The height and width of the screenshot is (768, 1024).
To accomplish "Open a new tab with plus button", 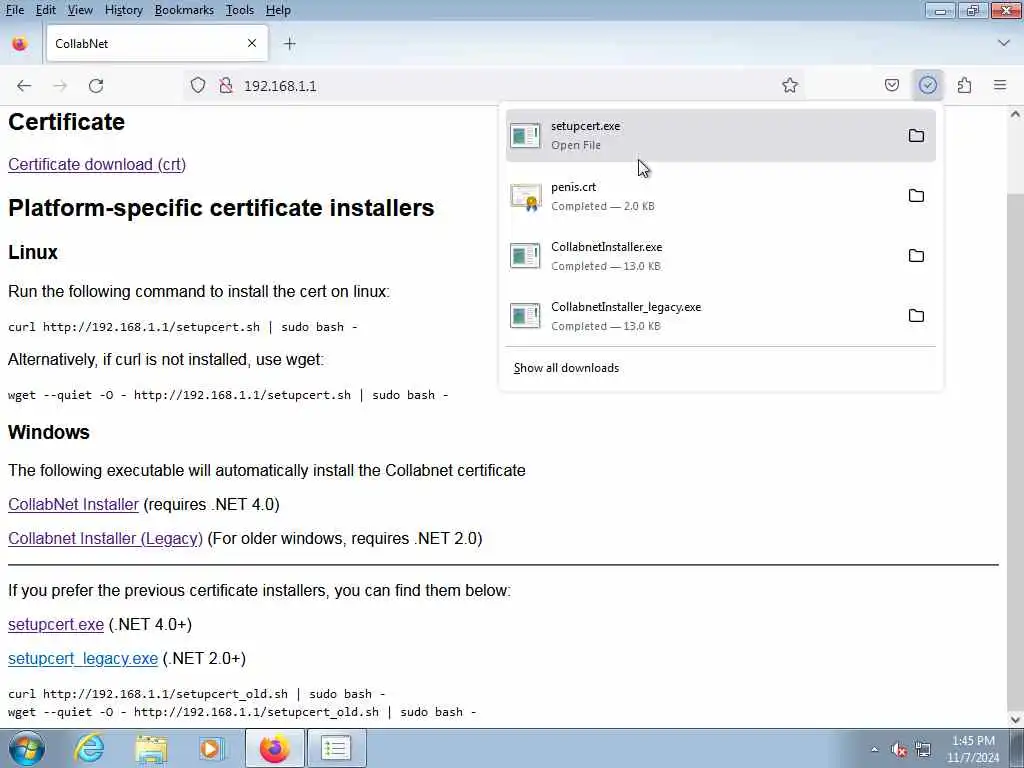I will click(290, 44).
